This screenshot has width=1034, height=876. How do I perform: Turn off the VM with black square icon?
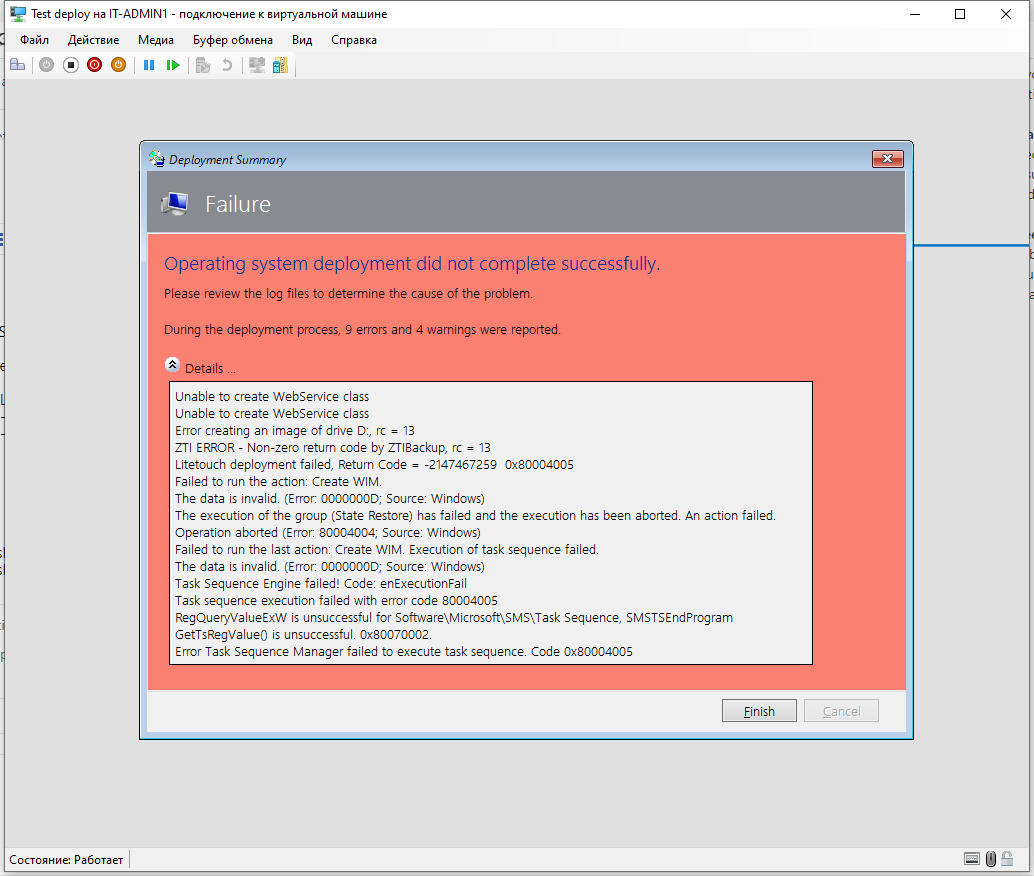pos(71,65)
